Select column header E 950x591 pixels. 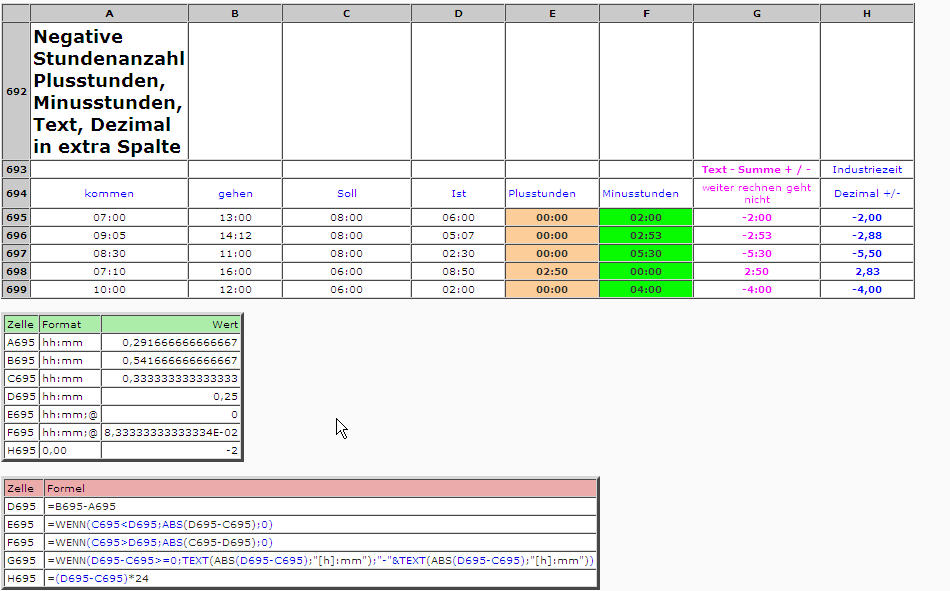[551, 13]
